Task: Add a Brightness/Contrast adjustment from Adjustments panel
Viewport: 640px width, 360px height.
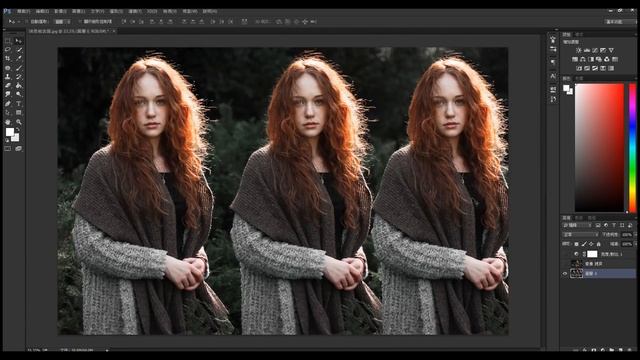Action: tap(579, 50)
